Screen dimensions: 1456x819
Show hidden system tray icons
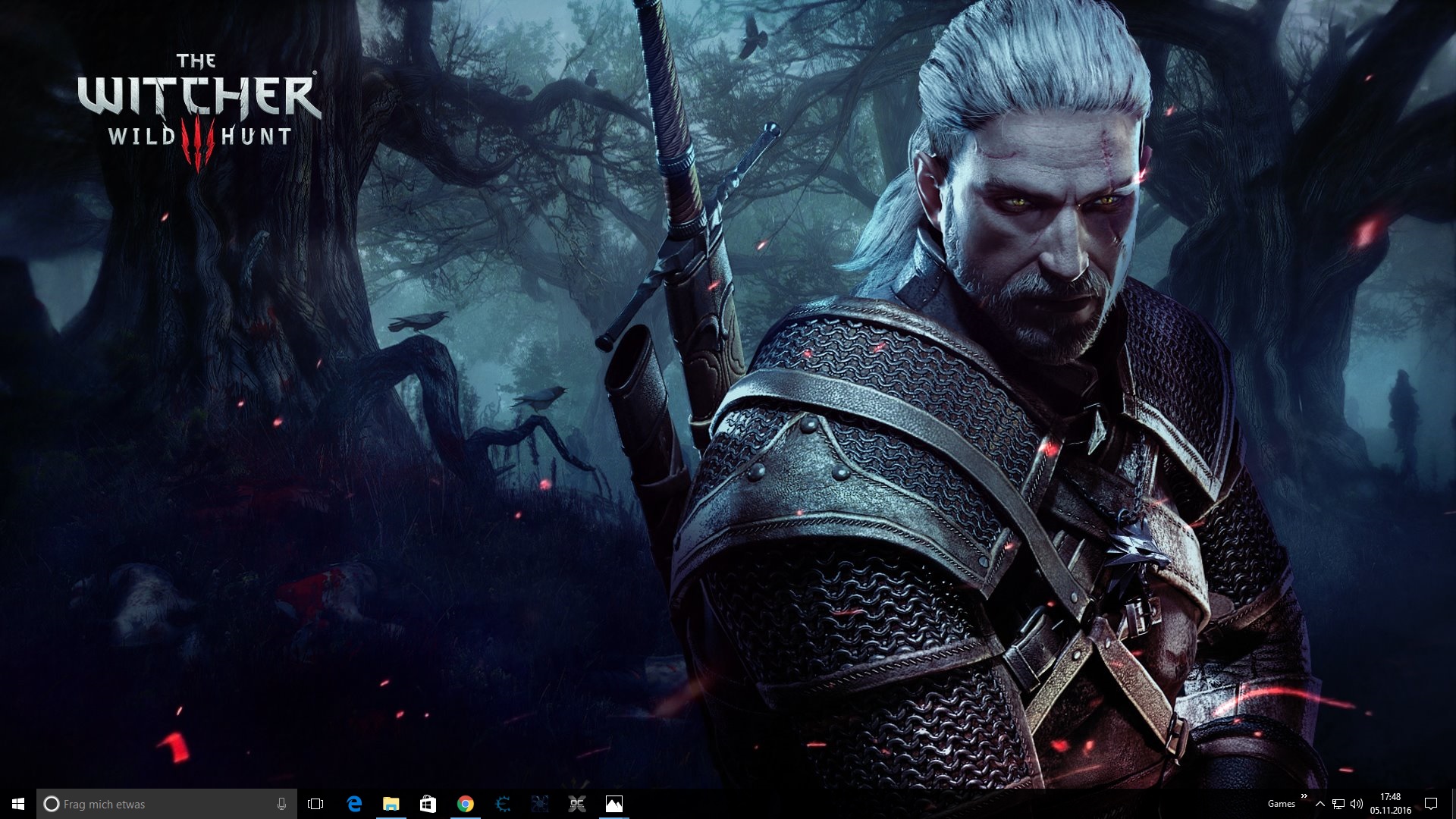1320,804
